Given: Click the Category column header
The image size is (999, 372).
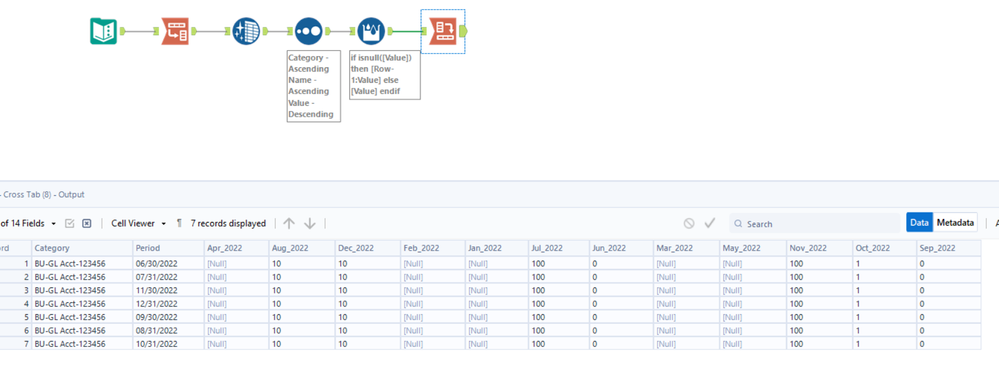Looking at the screenshot, I should tap(81, 248).
